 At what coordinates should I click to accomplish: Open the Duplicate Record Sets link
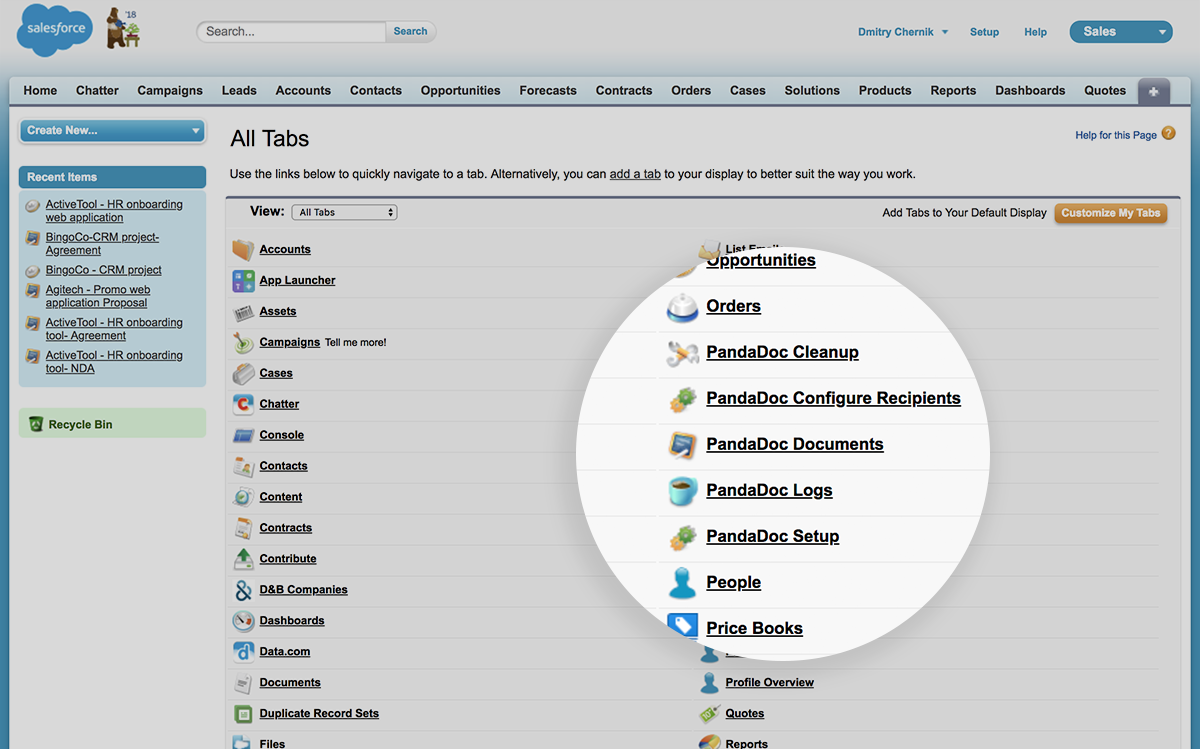(319, 713)
